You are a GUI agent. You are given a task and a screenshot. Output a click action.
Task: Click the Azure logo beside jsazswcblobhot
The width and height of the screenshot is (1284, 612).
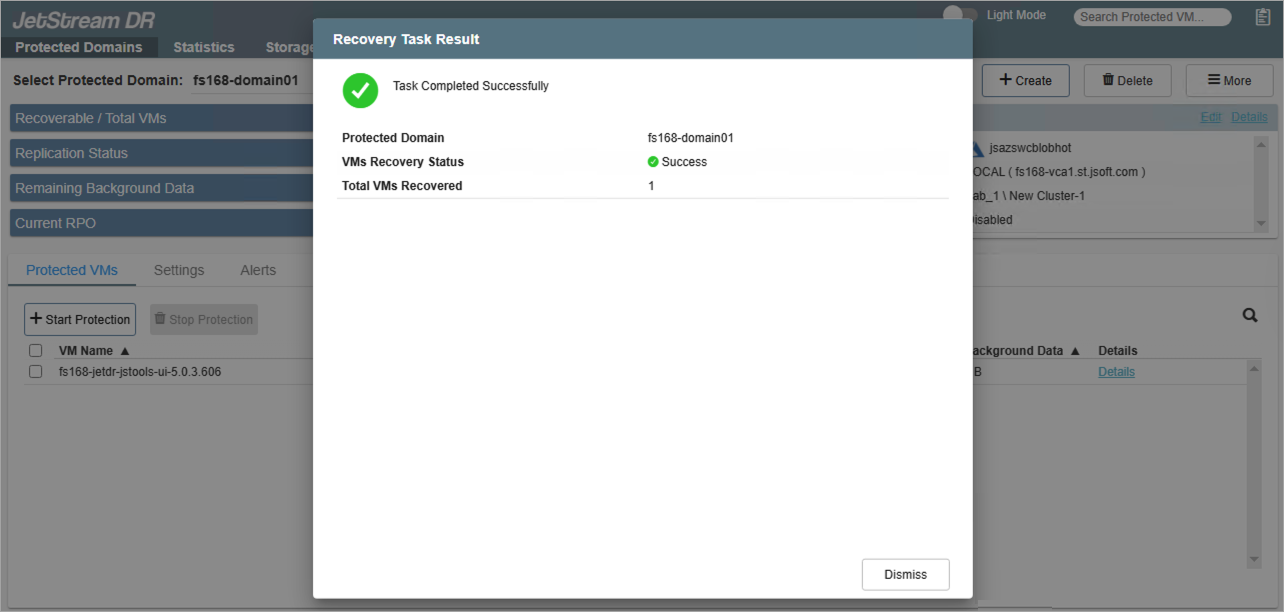pos(977,149)
